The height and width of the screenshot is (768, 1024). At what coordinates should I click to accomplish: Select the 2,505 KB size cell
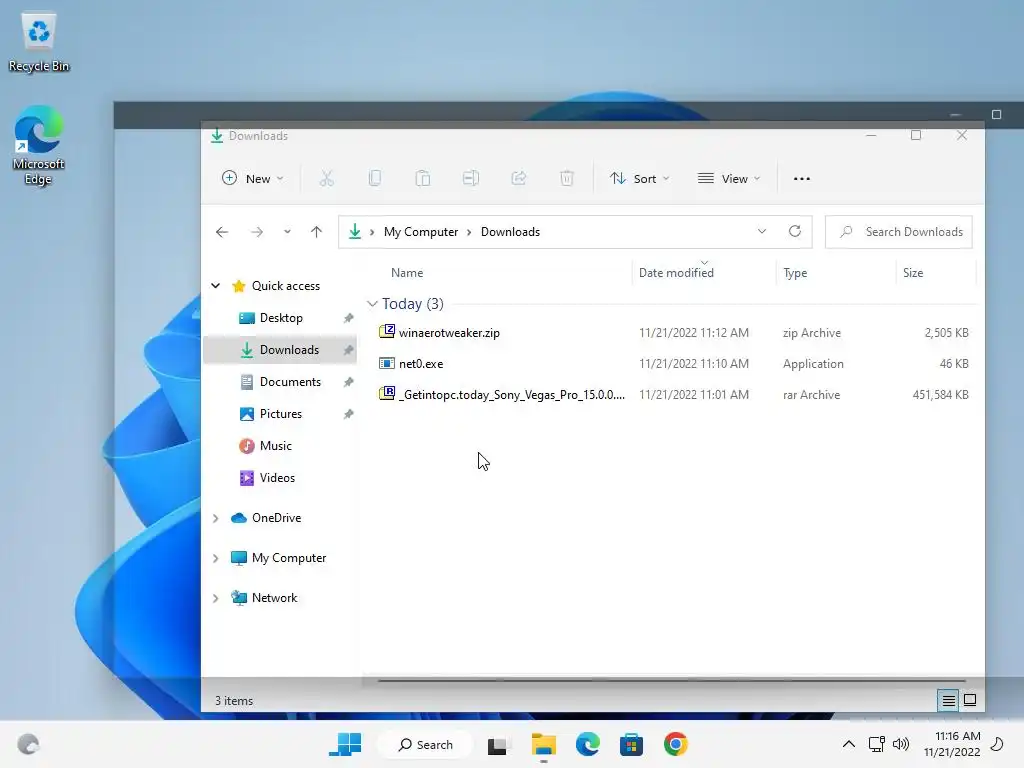[x=946, y=332]
